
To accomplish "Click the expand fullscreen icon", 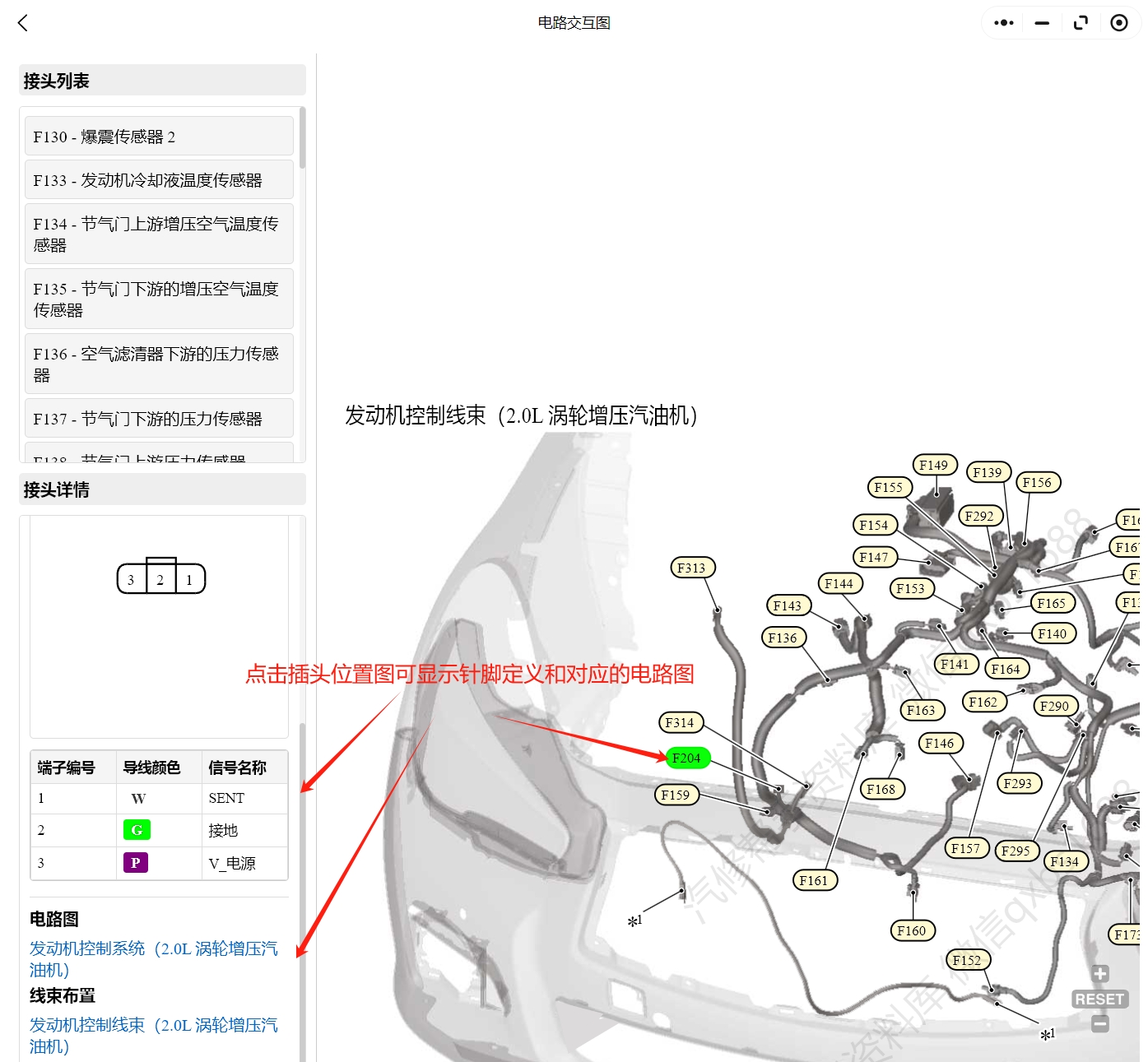I will 1081,23.
